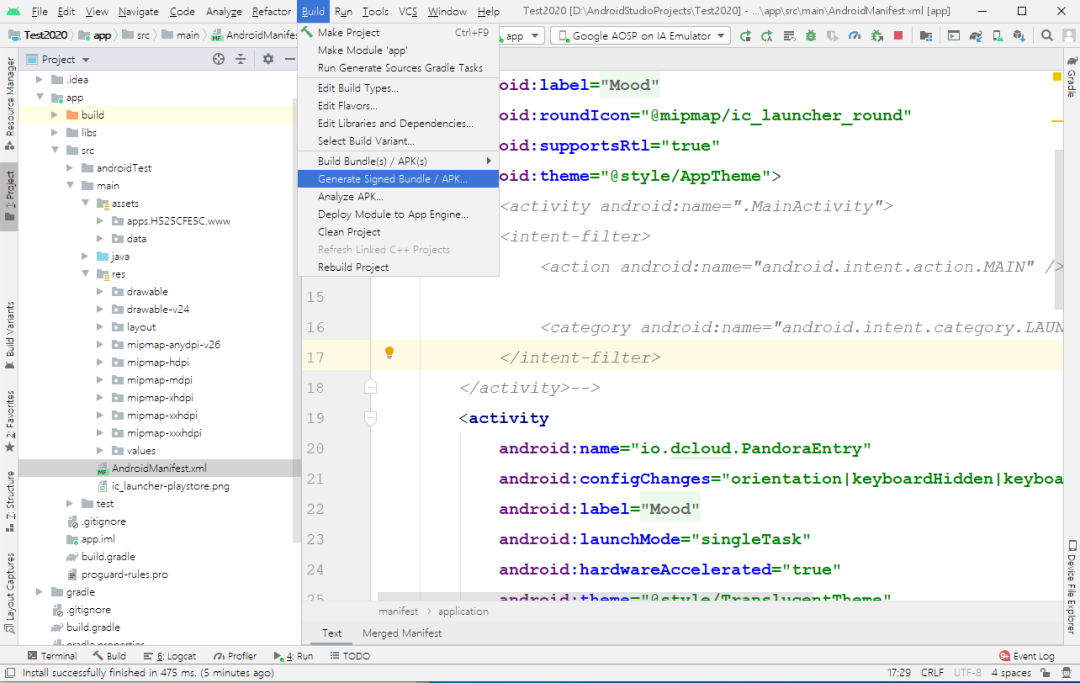Switch to the Merged Manifest tab
Image resolution: width=1080 pixels, height=683 pixels.
pos(401,633)
